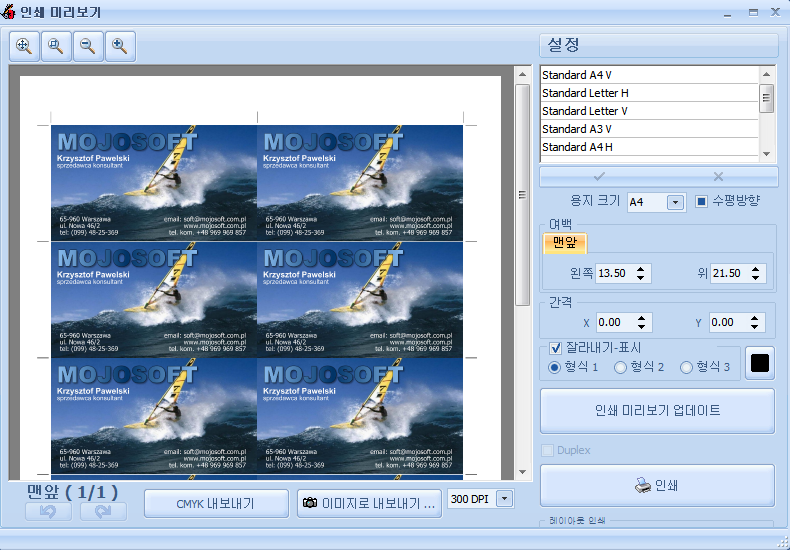Click the next page arrow button

pyautogui.click(x=103, y=512)
